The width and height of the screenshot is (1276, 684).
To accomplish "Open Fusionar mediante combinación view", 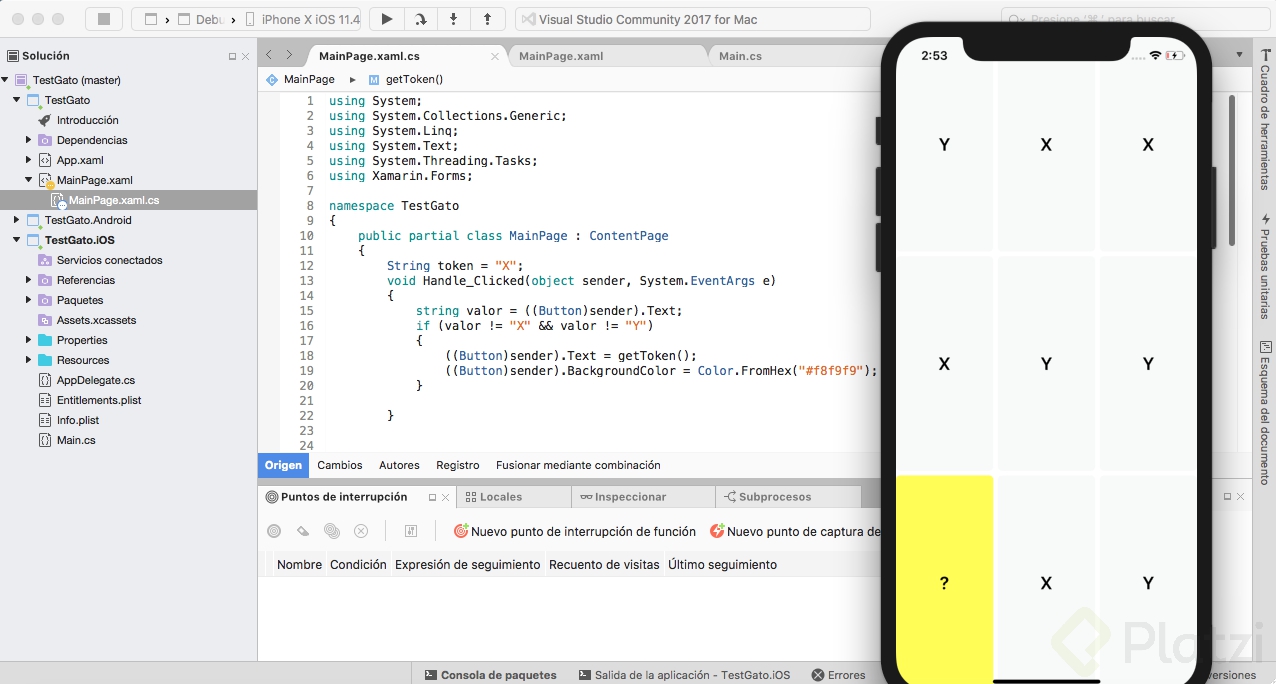I will [578, 465].
